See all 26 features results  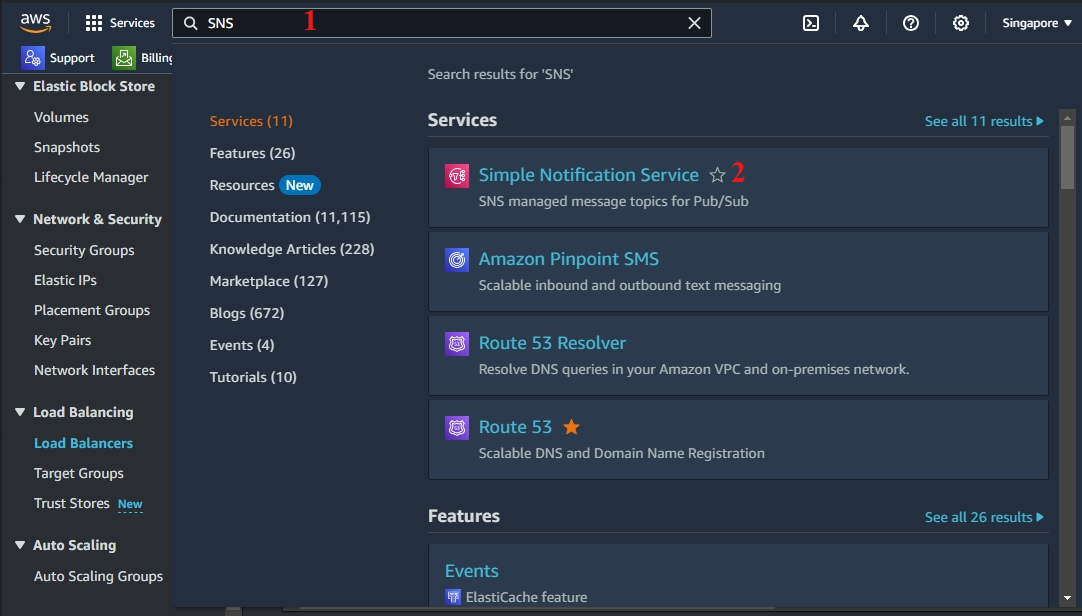[x=984, y=517]
